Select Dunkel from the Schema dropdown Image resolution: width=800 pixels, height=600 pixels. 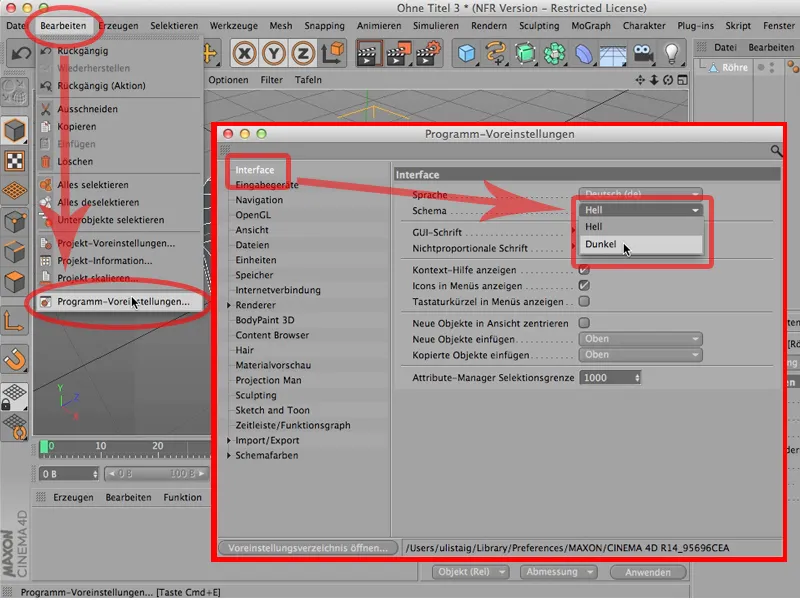point(600,243)
